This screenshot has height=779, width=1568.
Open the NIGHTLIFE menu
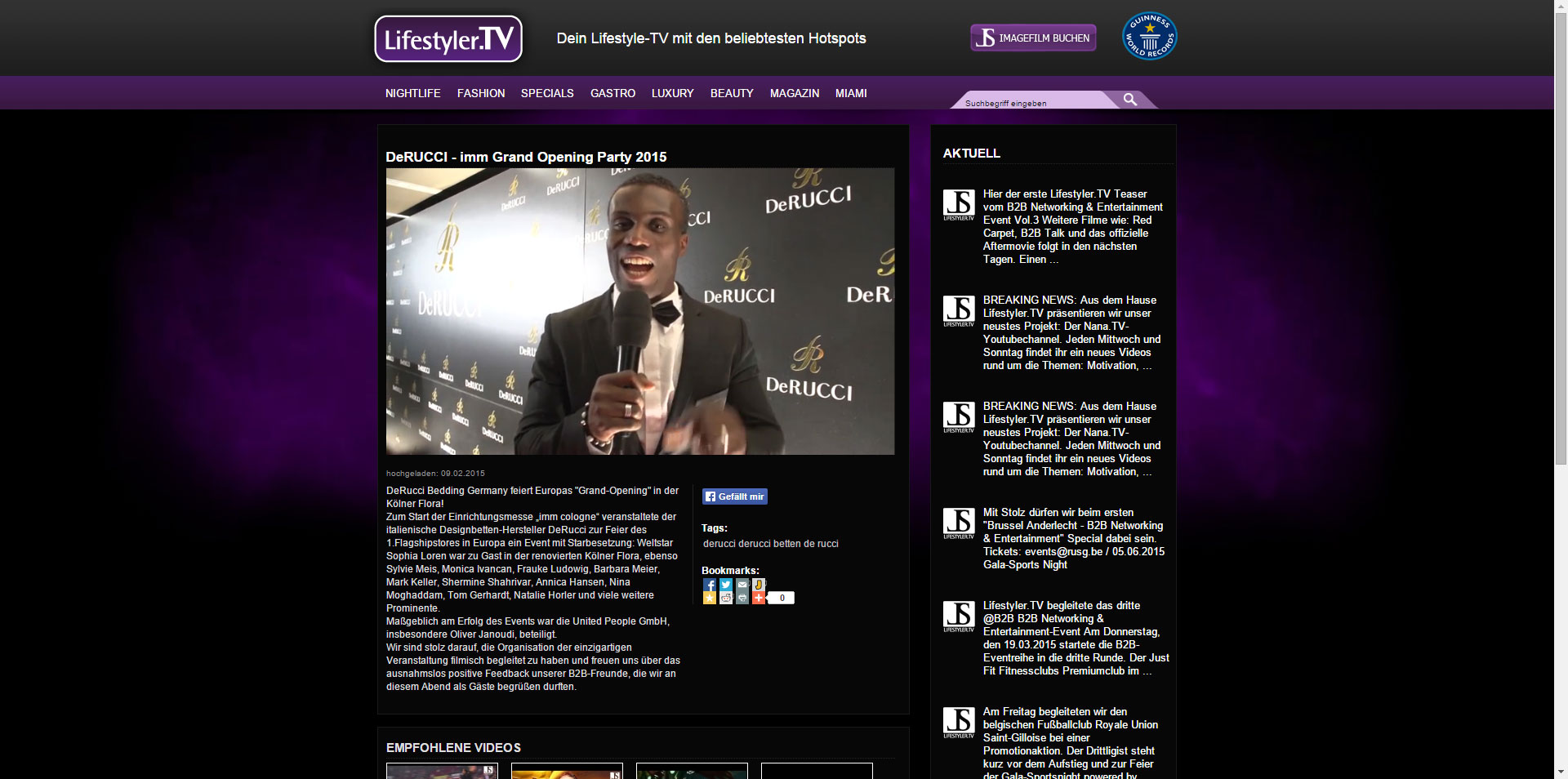[413, 93]
